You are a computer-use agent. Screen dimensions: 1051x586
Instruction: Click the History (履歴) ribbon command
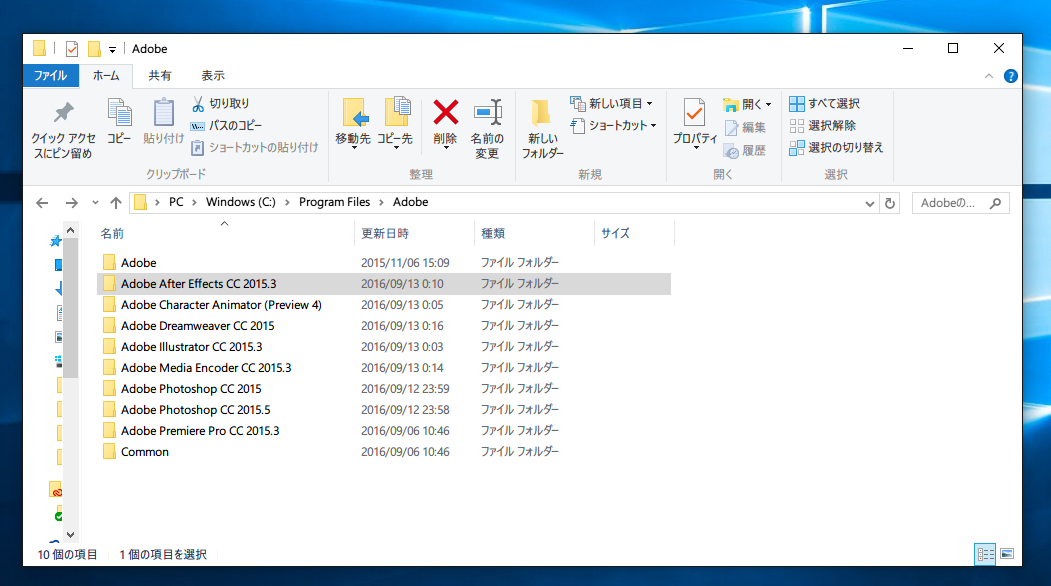coord(745,151)
